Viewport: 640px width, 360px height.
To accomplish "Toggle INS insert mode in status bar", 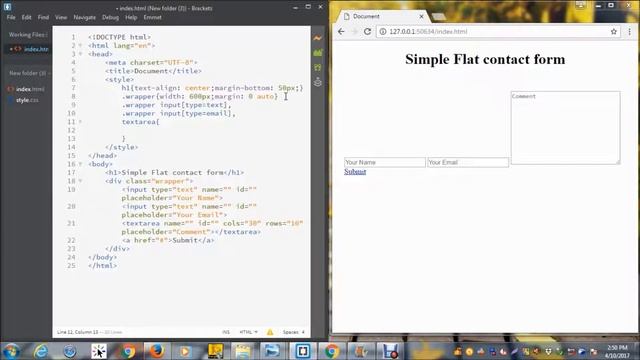I will coord(226,332).
